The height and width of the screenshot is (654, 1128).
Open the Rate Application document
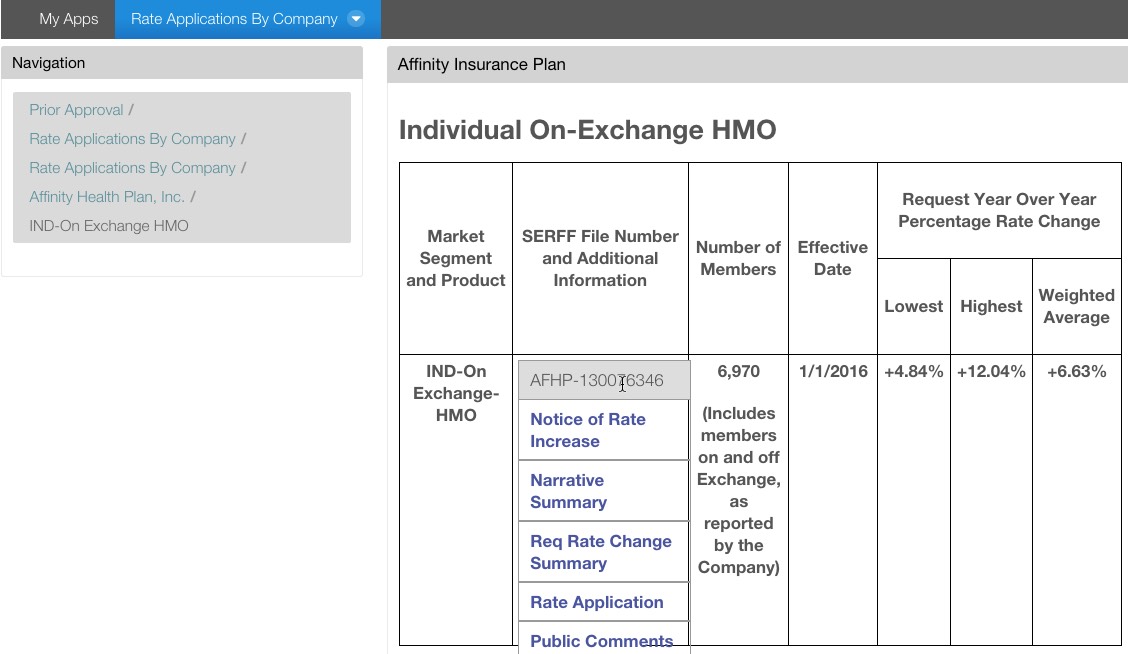pyautogui.click(x=596, y=602)
